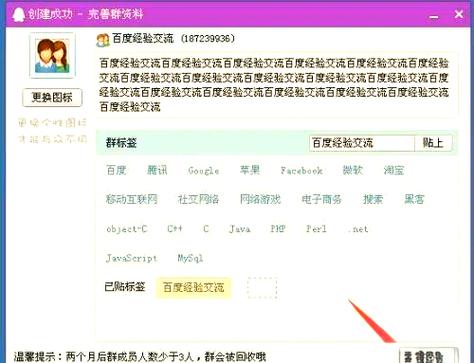The width and height of the screenshot is (474, 363).
Task: Select the JavaScript tag
Action: tap(131, 258)
